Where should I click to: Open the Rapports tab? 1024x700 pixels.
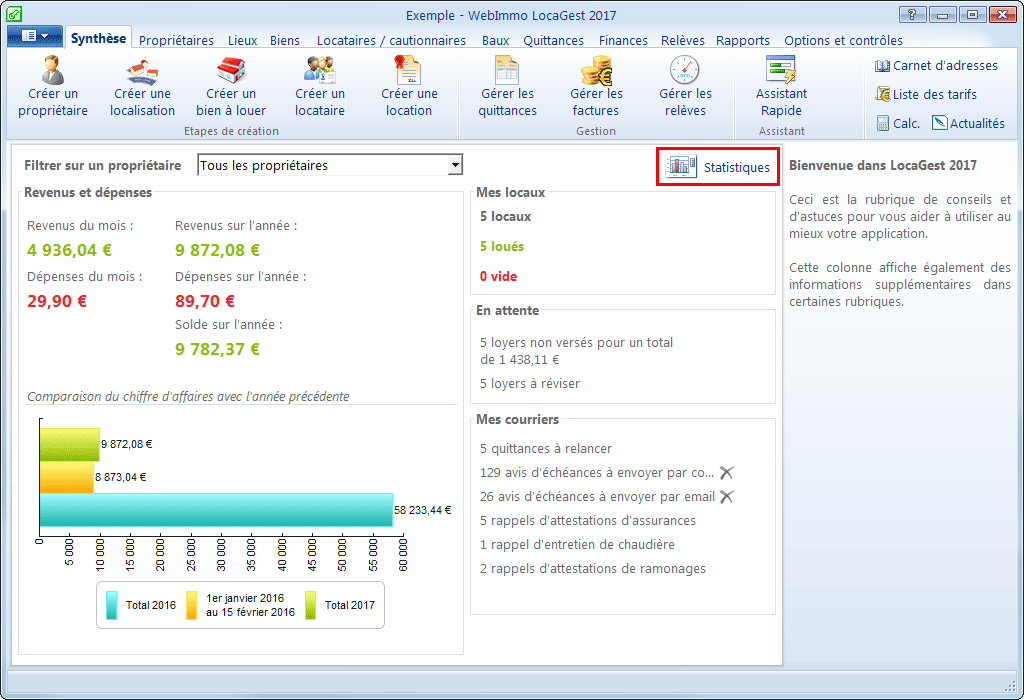743,40
